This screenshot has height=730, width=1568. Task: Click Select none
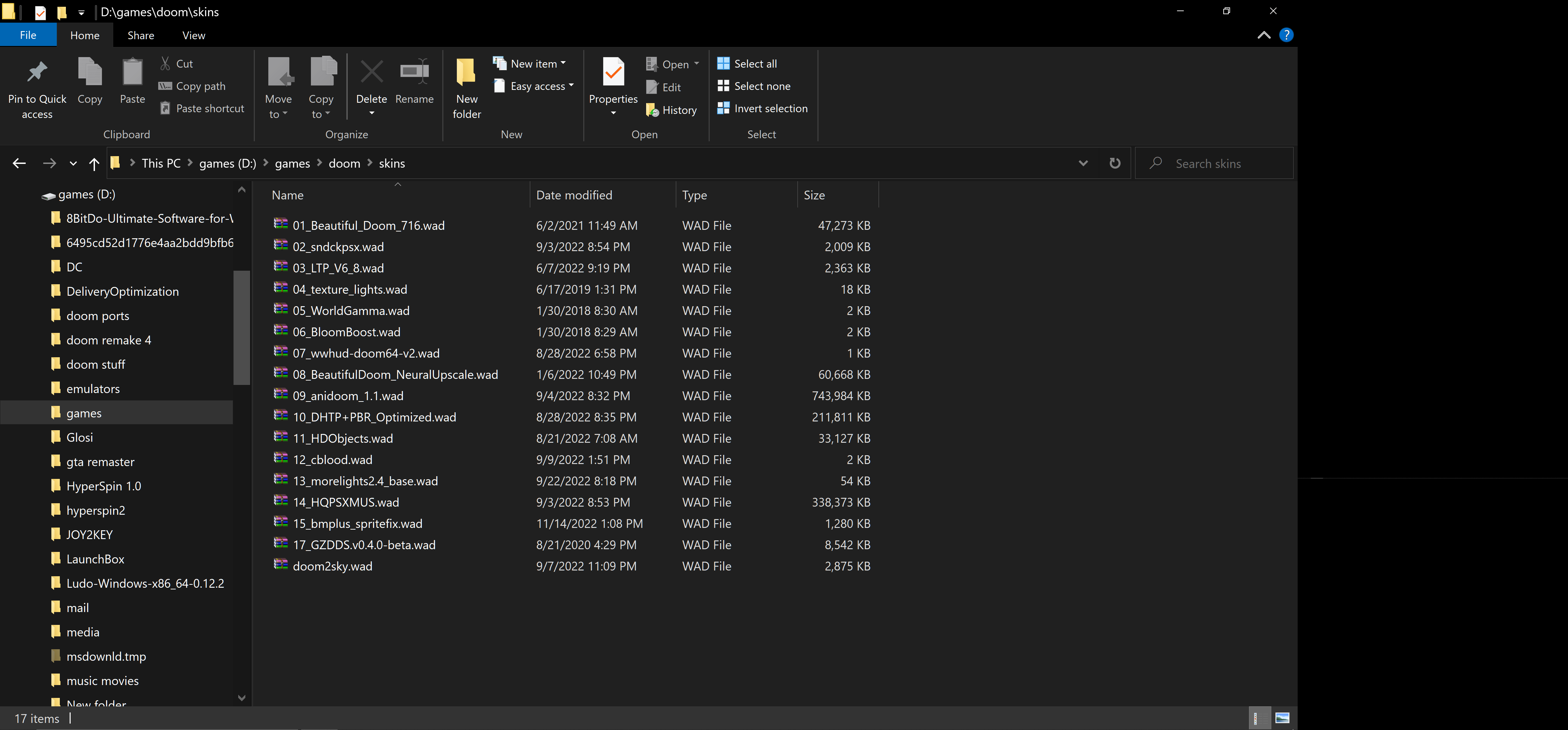[754, 86]
